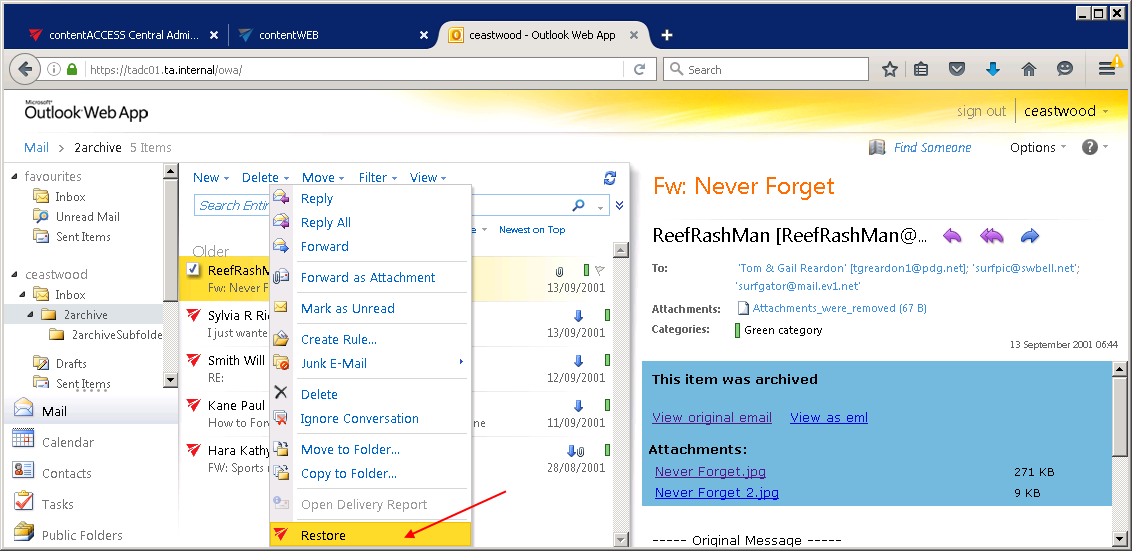Click the flag icon on ReefRashMan message

[x=599, y=270]
